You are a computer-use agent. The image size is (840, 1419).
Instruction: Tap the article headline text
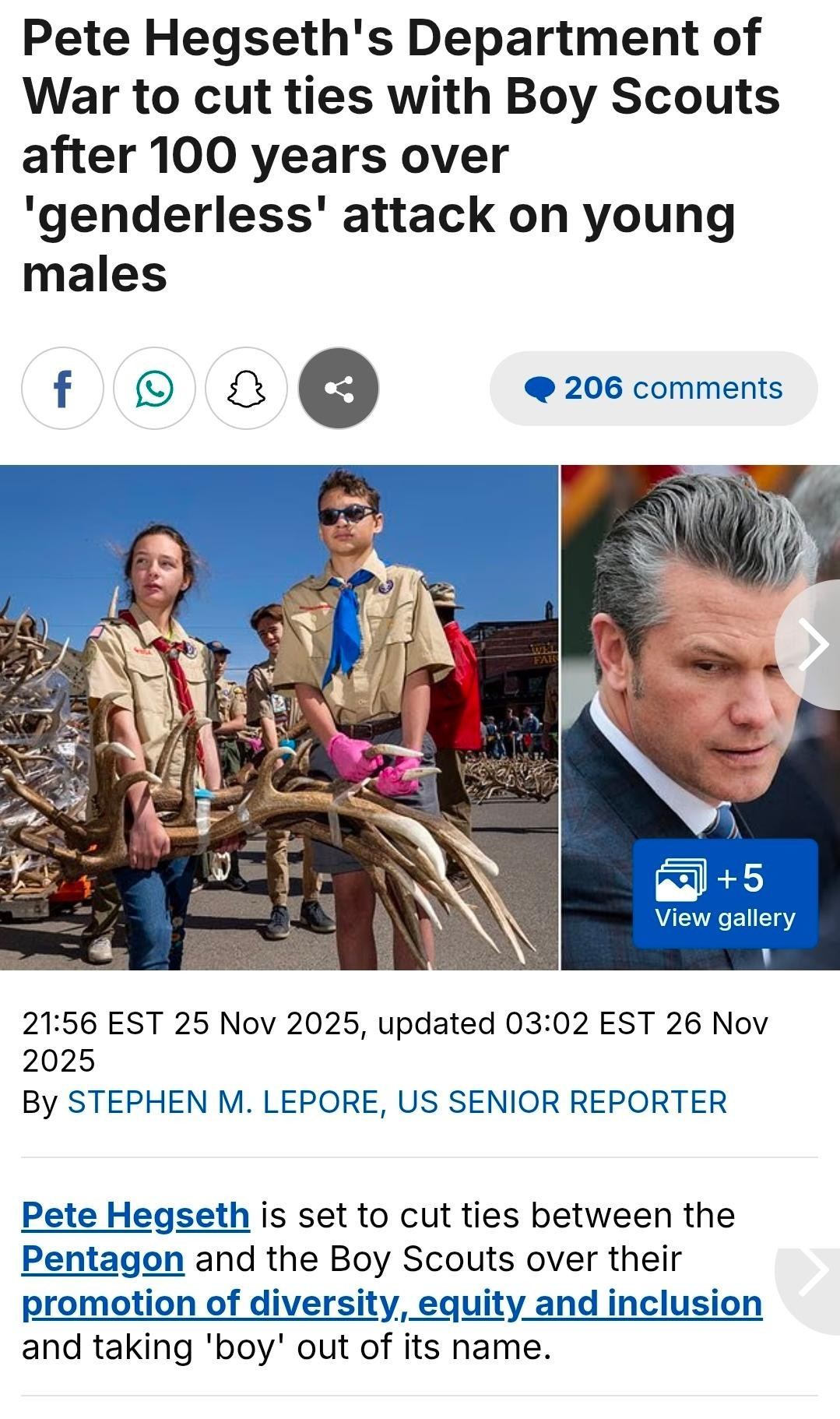(x=401, y=155)
